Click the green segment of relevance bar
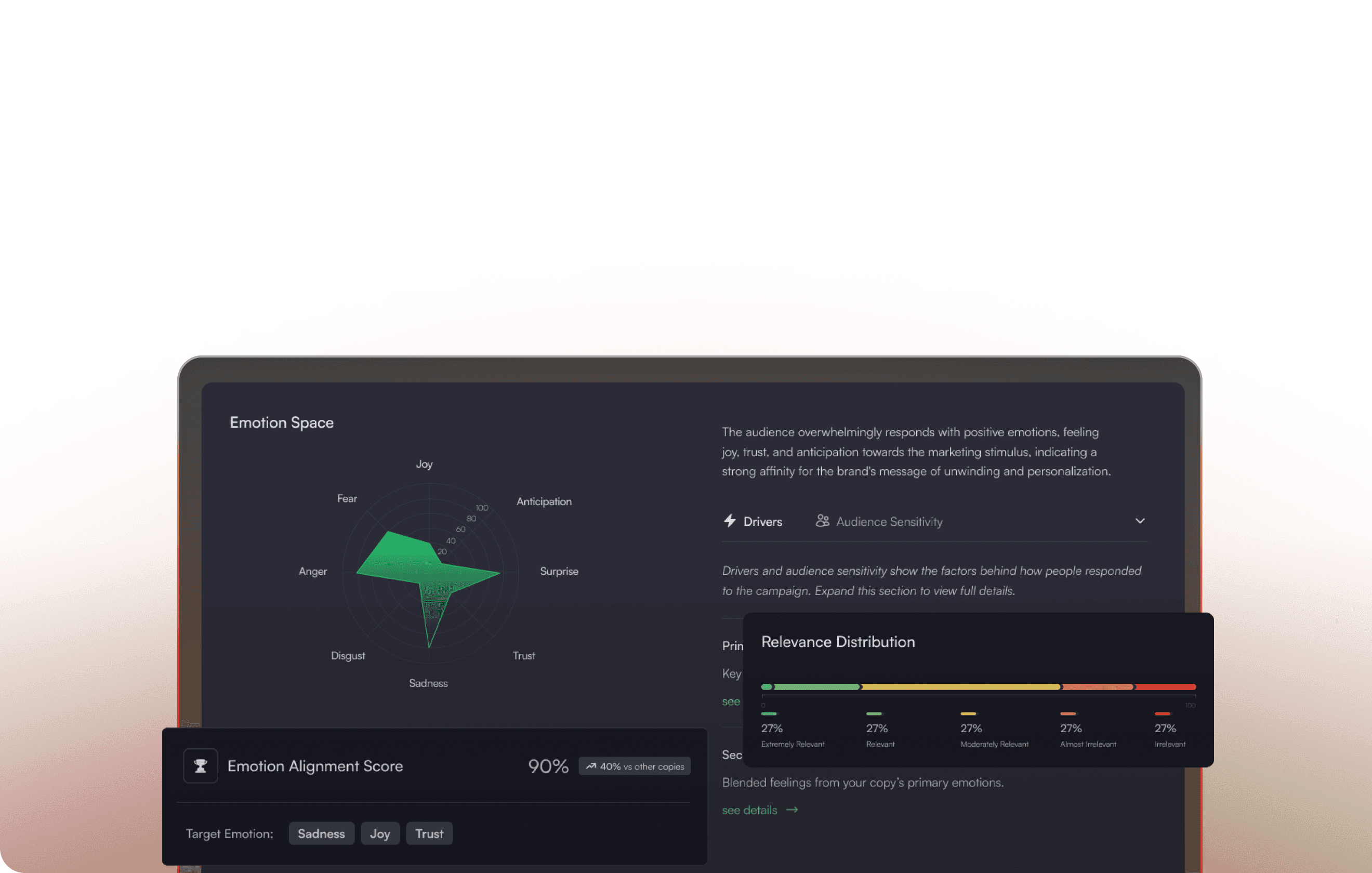 pos(816,686)
